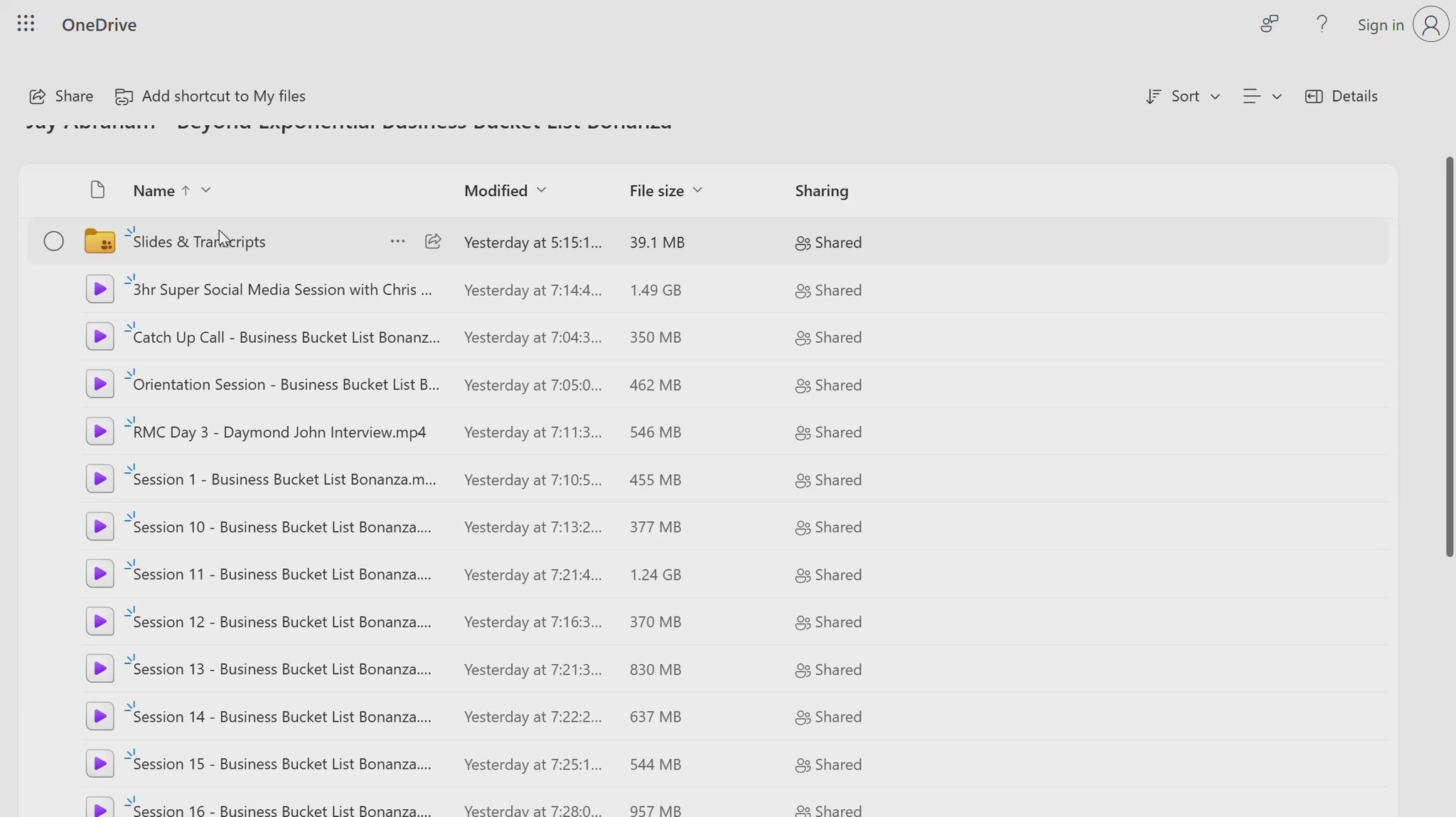
Task: Open the app launcher waffle icon
Action: click(x=26, y=23)
